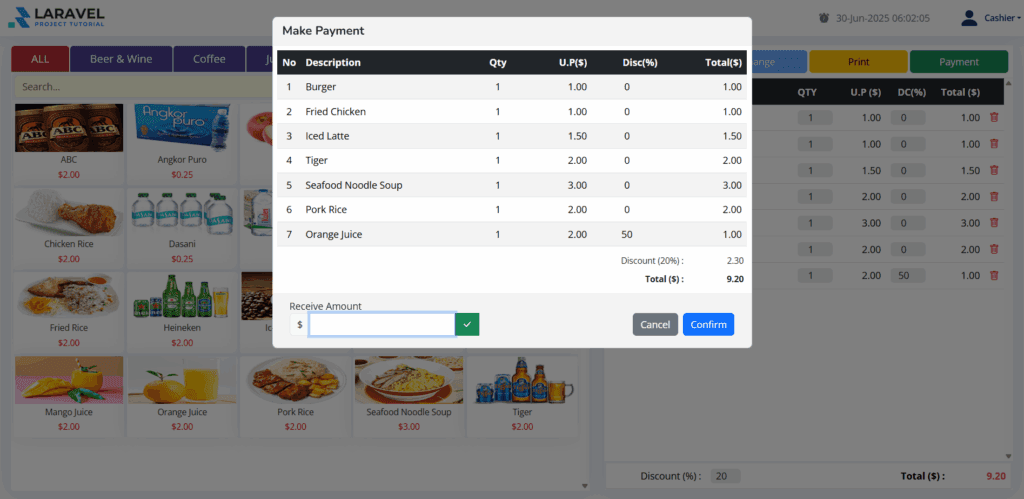Viewport: 1024px width, 499px height.
Task: Click the Laravel Project Tutorial logo
Action: point(56,18)
